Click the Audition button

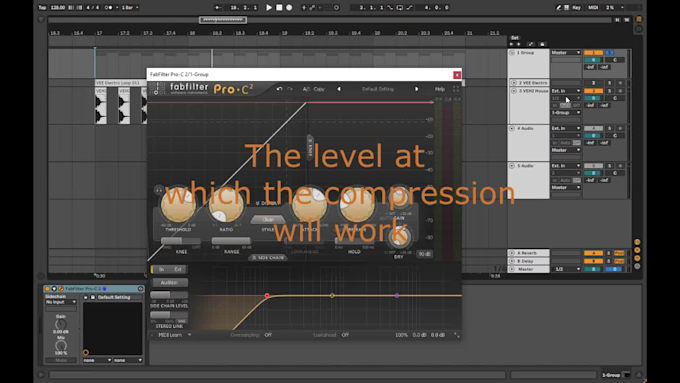169,282
